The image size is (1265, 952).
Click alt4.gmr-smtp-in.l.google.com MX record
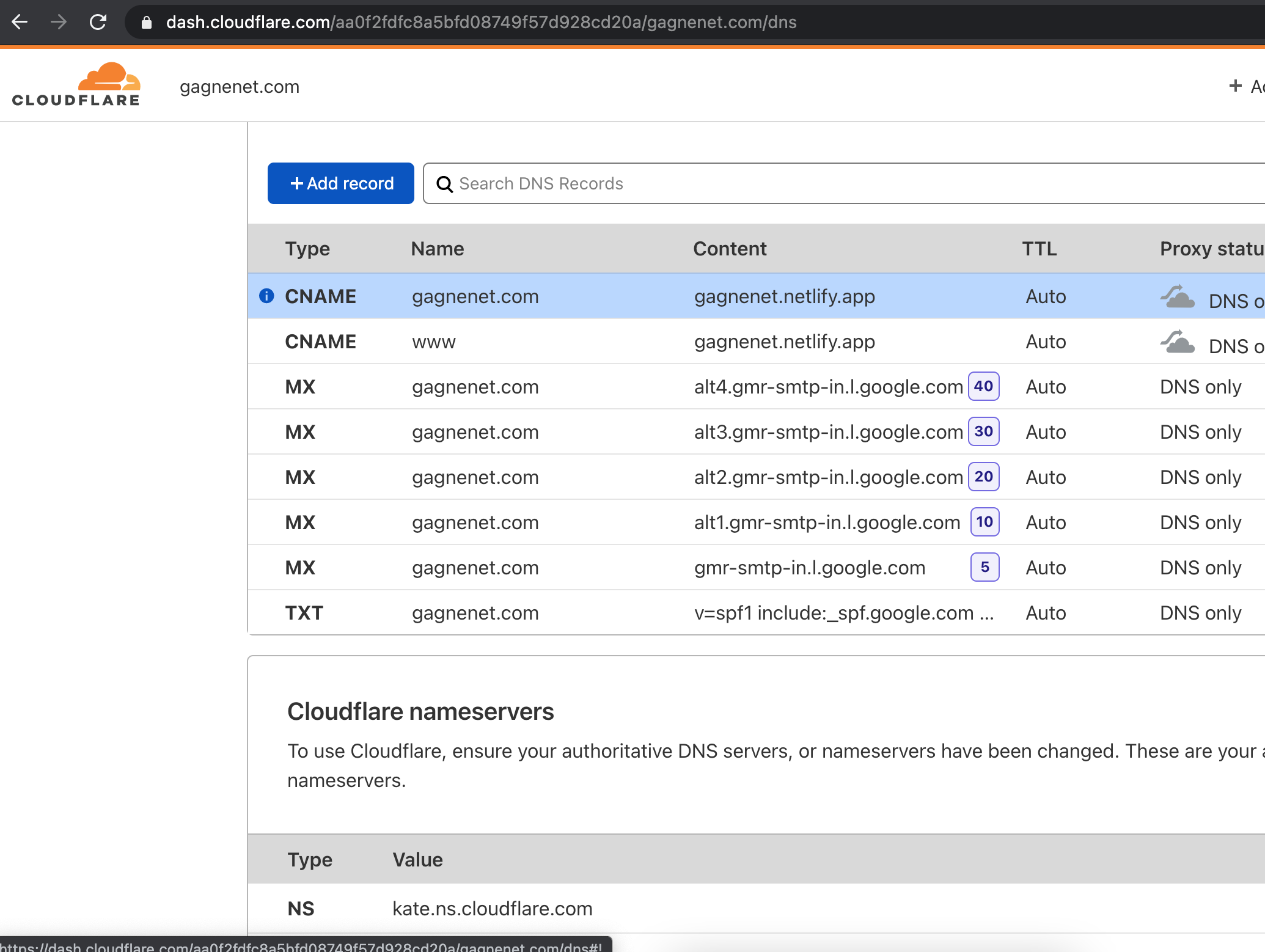tap(829, 387)
